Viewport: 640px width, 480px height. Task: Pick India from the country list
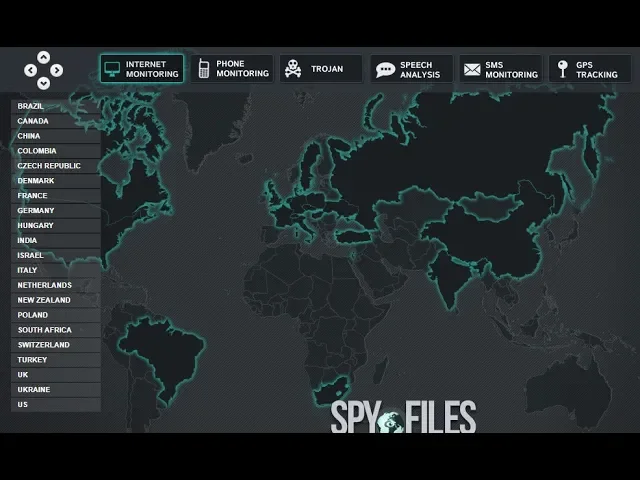point(56,240)
